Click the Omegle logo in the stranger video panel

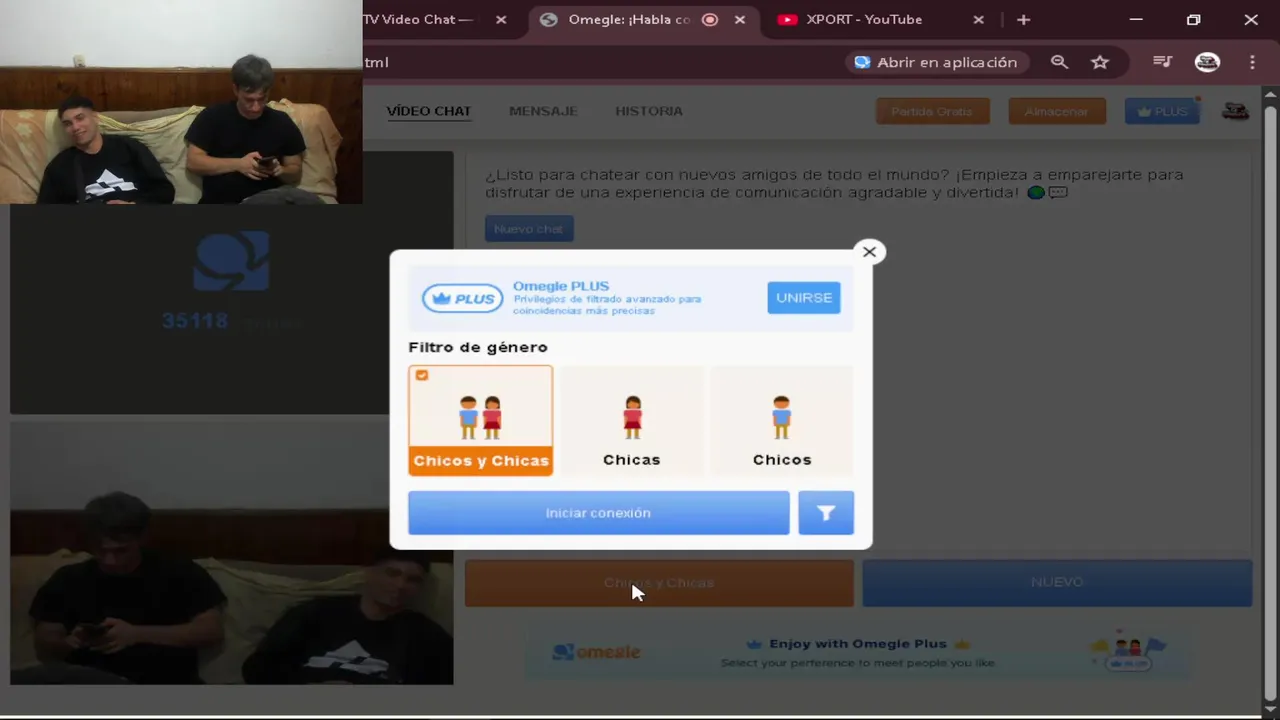pyautogui.click(x=231, y=261)
